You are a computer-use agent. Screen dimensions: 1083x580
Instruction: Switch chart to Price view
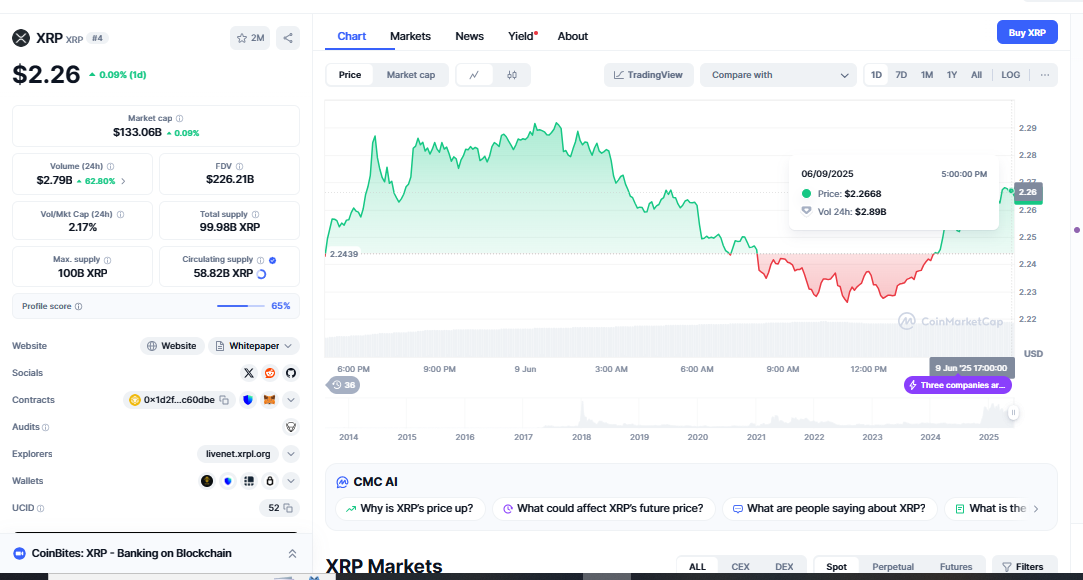(x=349, y=75)
